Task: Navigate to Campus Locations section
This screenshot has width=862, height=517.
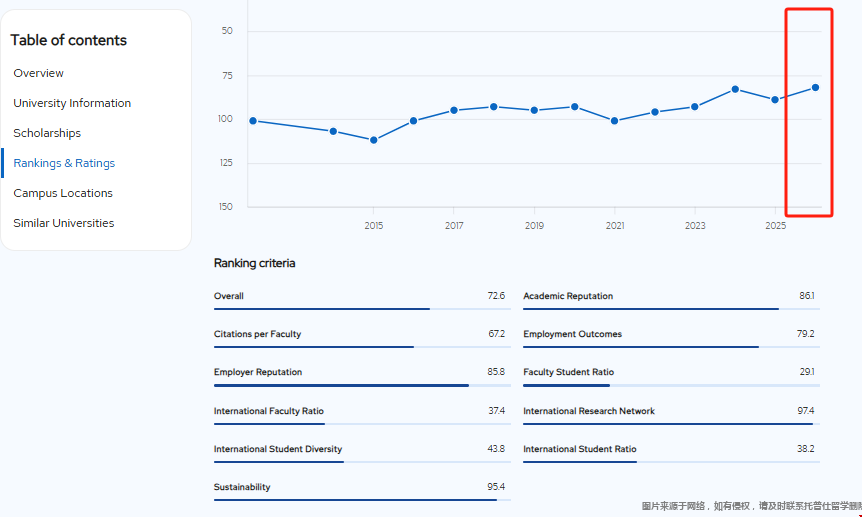Action: tap(63, 193)
